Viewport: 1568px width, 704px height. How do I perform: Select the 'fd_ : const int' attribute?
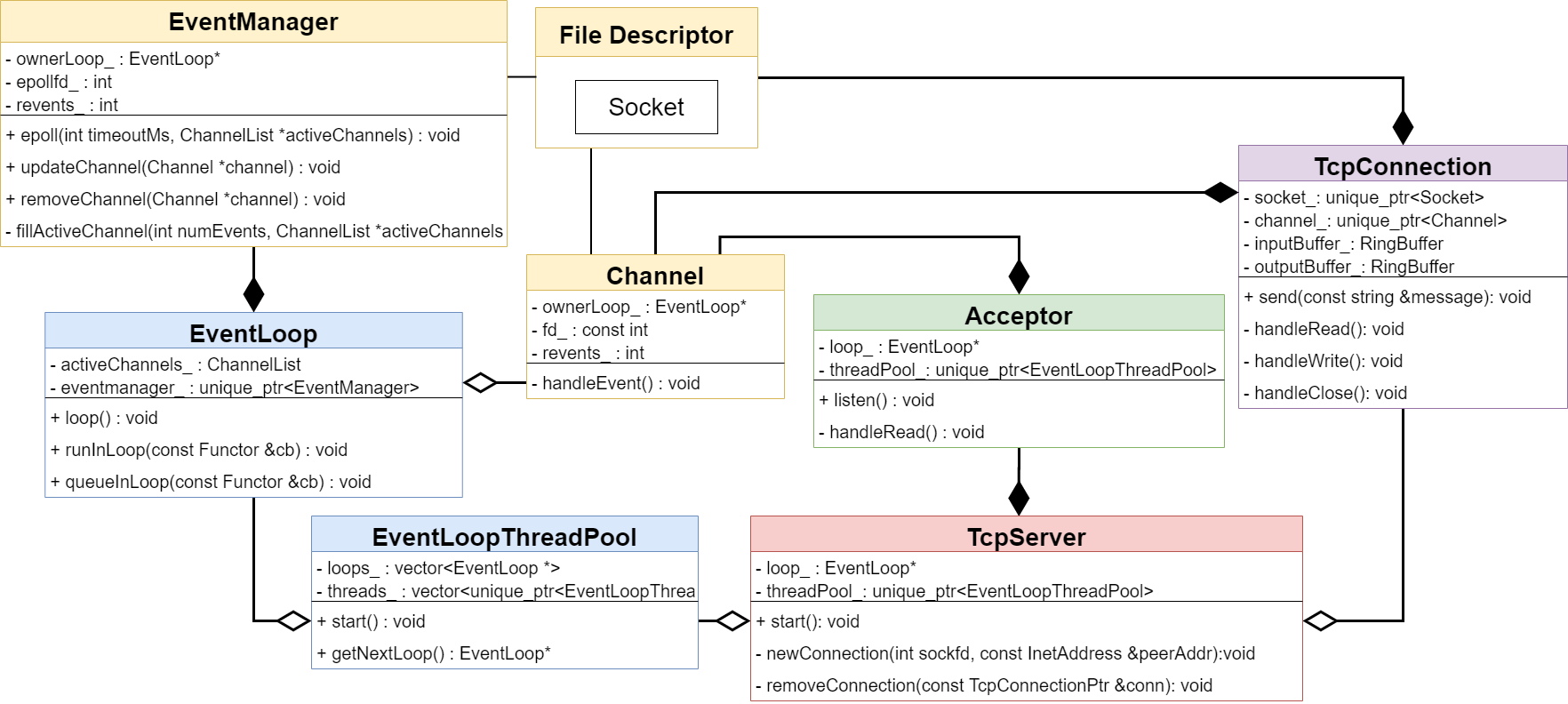(590, 331)
